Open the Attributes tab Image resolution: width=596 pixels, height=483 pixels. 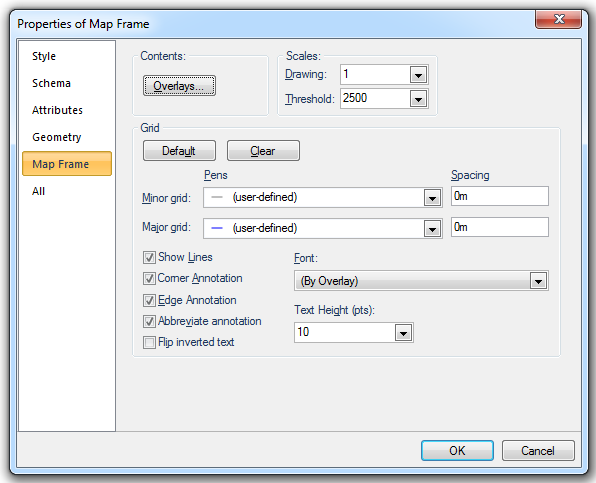[57, 110]
